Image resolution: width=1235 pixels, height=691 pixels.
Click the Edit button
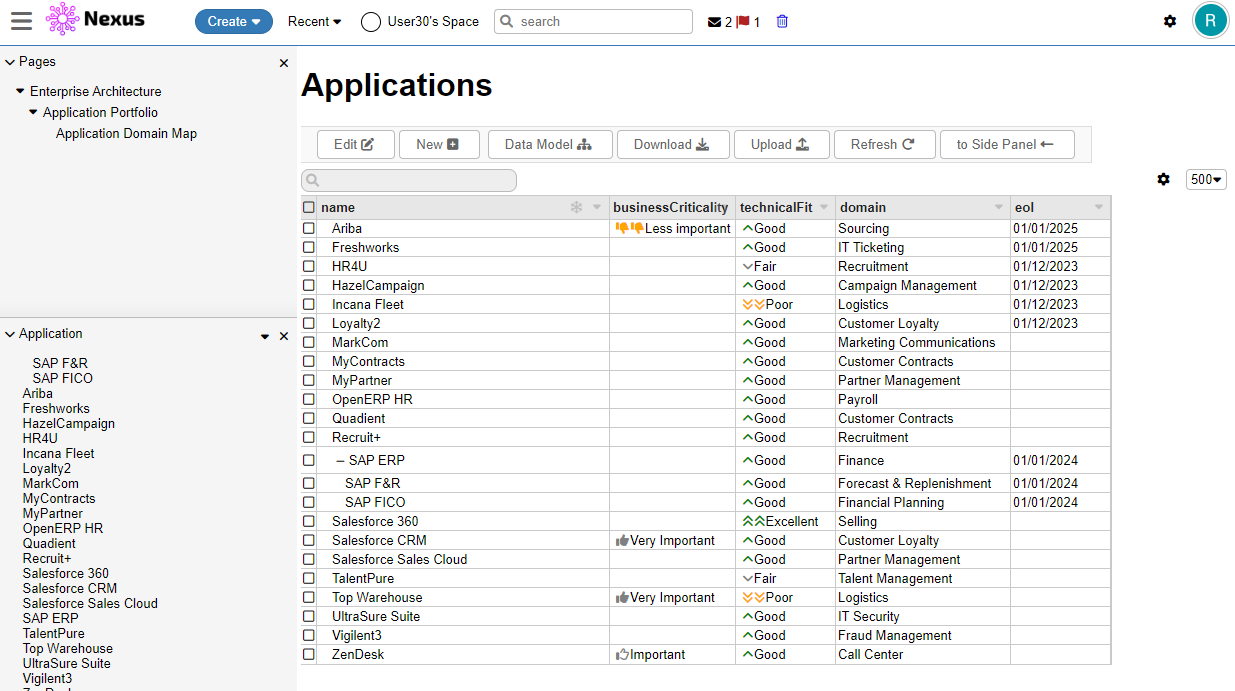(x=356, y=144)
